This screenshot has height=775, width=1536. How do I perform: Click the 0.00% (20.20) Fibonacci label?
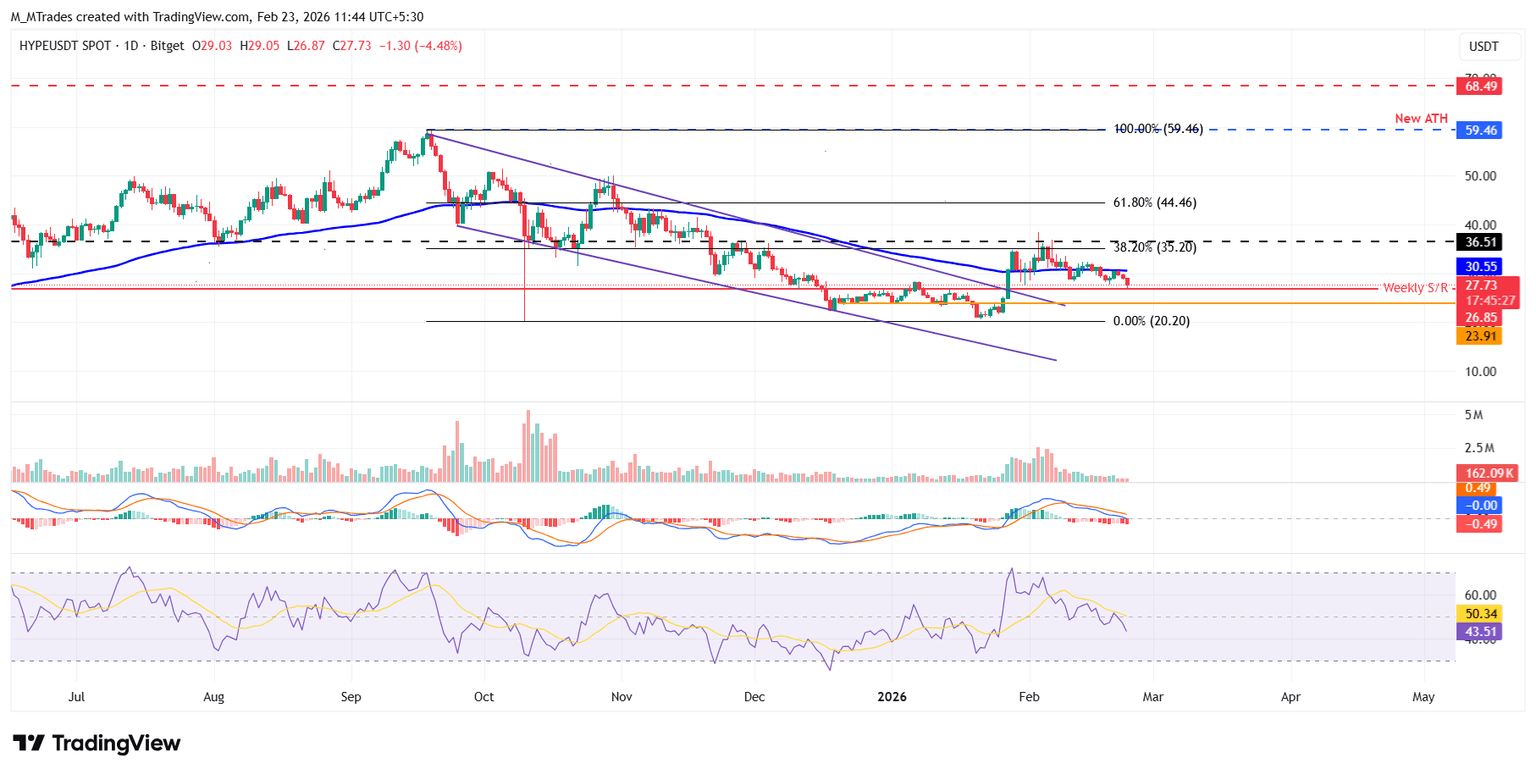1151,321
